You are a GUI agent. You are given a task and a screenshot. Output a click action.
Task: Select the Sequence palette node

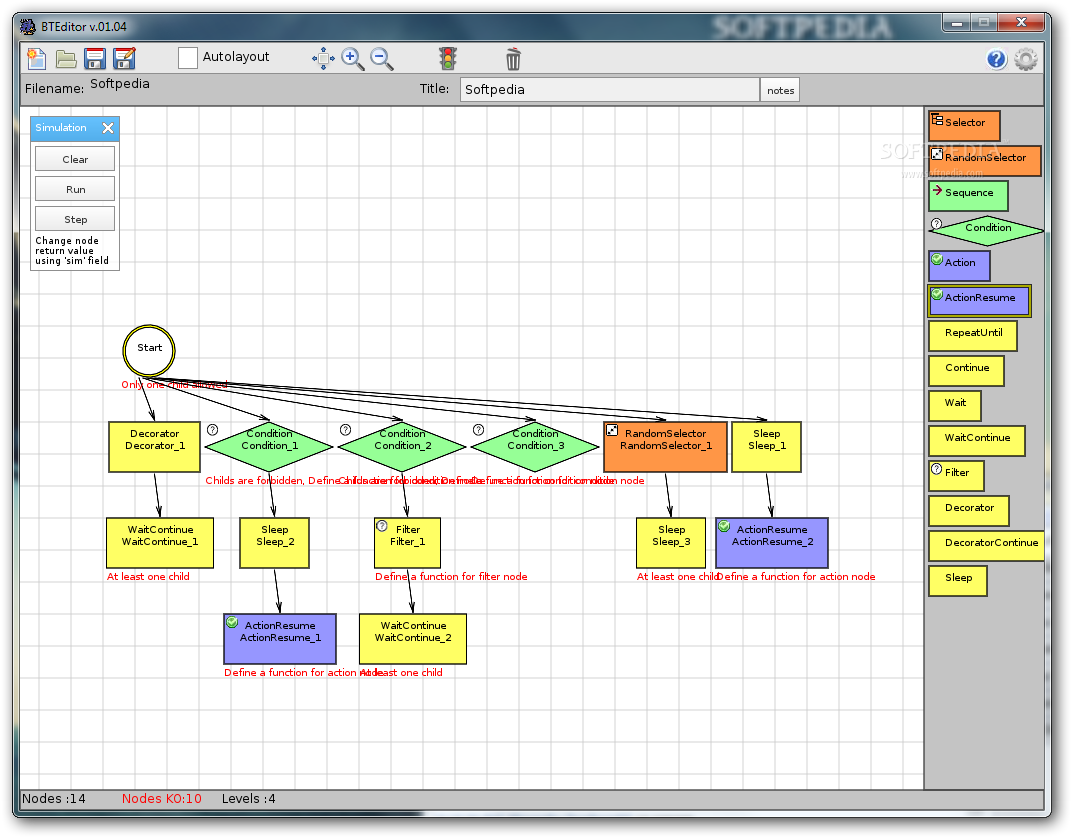point(968,195)
